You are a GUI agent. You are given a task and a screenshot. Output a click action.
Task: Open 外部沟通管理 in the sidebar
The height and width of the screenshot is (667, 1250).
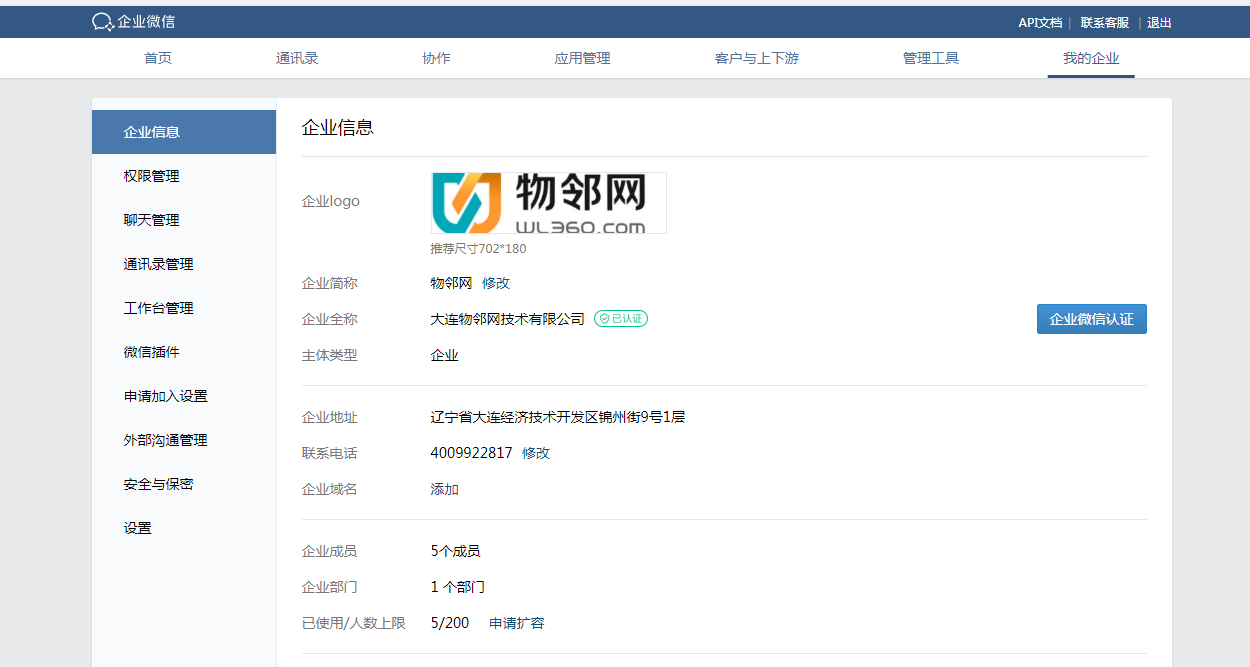(x=184, y=440)
